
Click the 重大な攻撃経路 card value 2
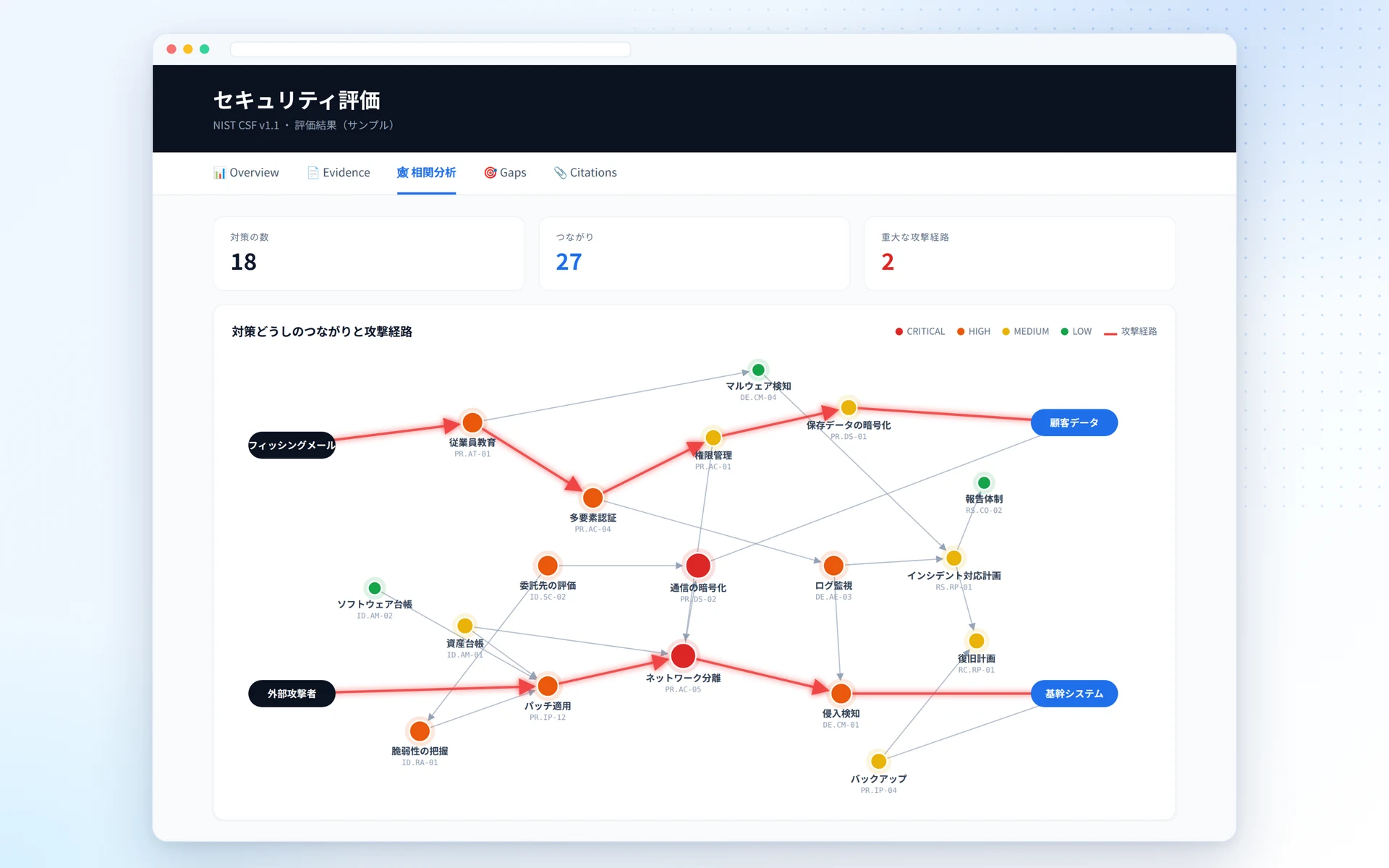(888, 262)
